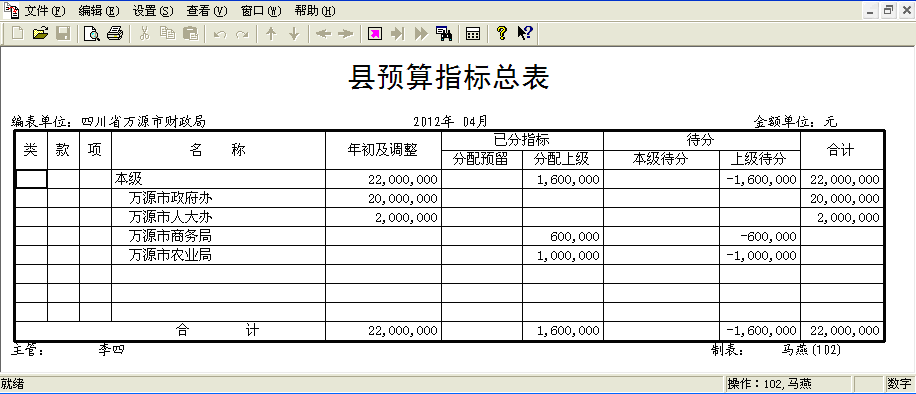
Task: Click the 本级待分 column header
Action: coord(661,159)
